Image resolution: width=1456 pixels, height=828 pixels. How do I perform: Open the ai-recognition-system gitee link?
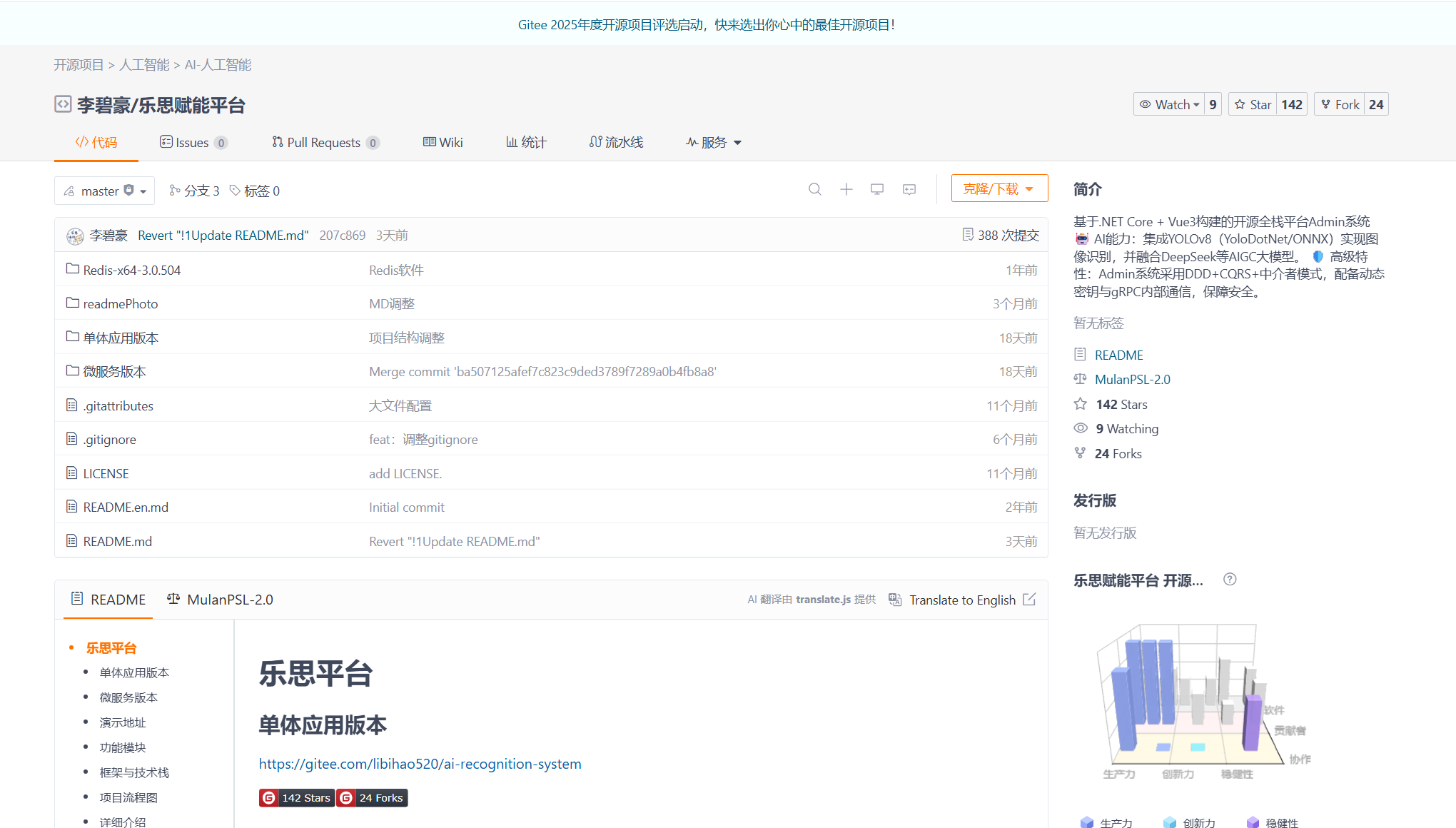[420, 764]
